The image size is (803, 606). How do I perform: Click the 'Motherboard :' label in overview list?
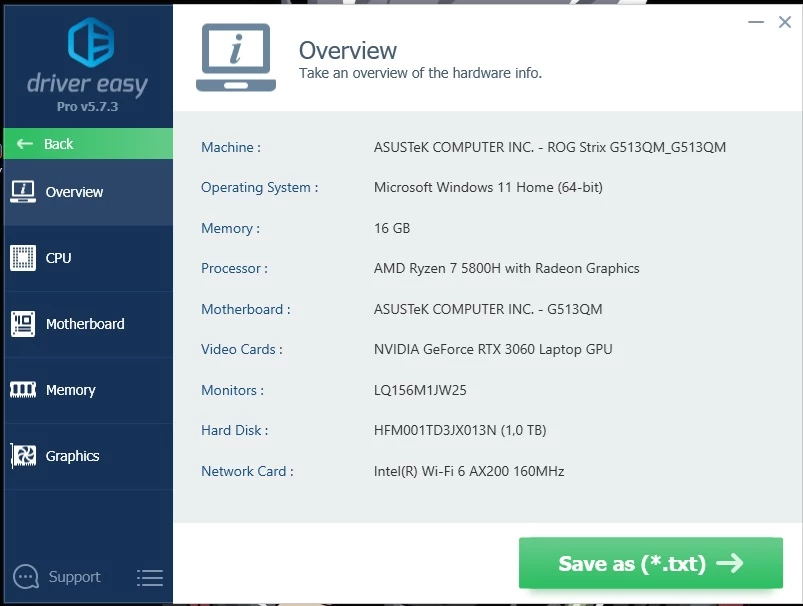(x=245, y=309)
